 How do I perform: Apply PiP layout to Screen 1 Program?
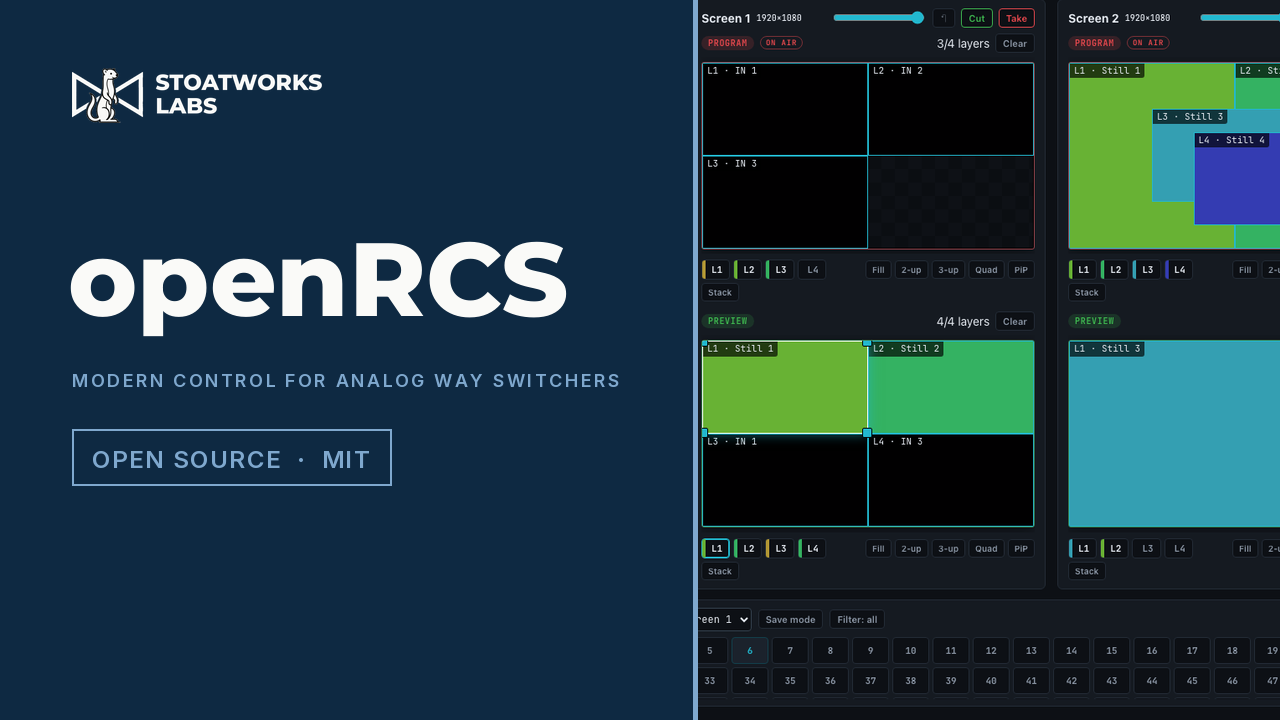[x=1021, y=270]
